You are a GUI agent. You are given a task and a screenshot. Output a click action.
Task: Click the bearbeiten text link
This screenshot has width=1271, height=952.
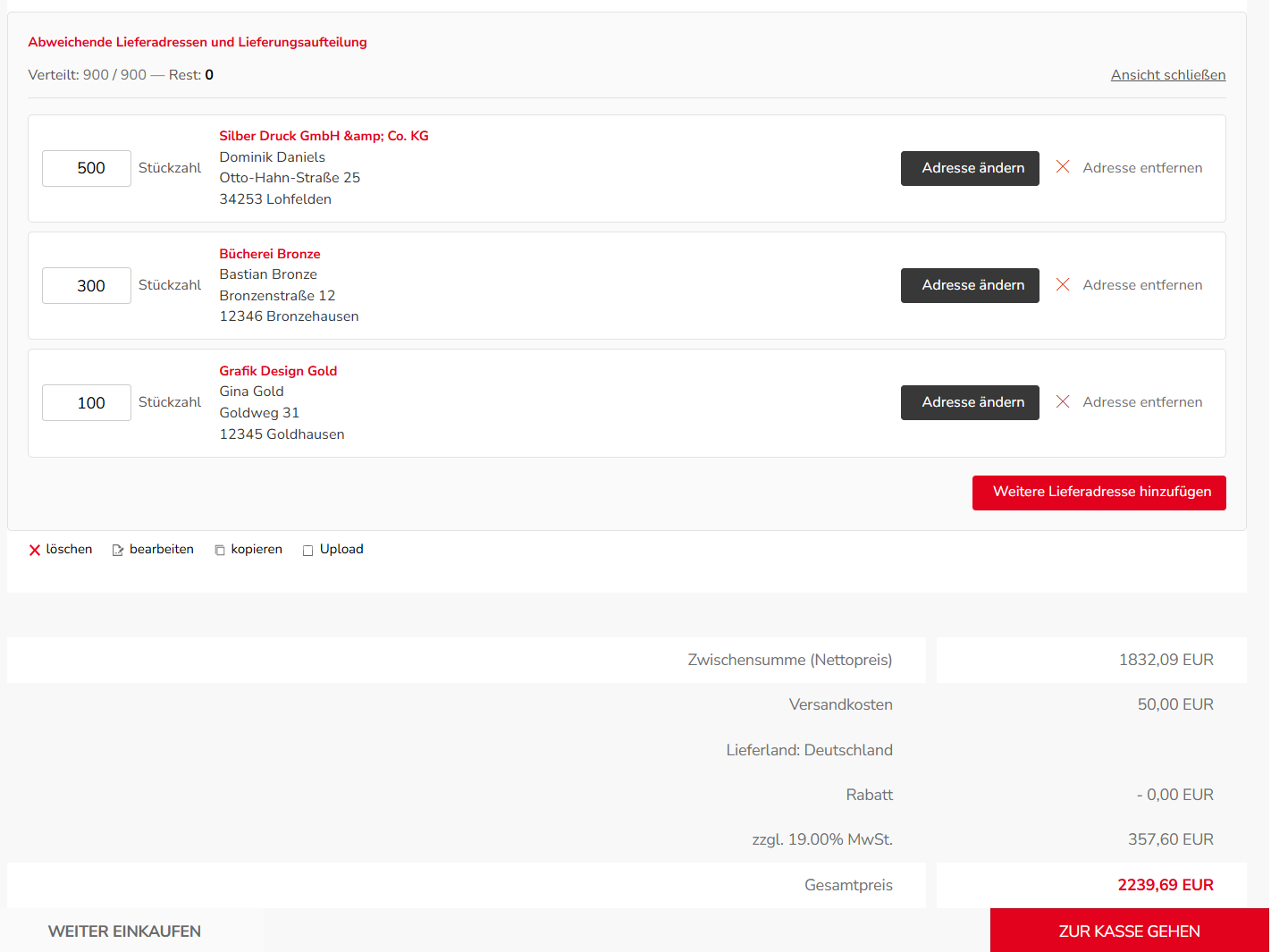162,549
